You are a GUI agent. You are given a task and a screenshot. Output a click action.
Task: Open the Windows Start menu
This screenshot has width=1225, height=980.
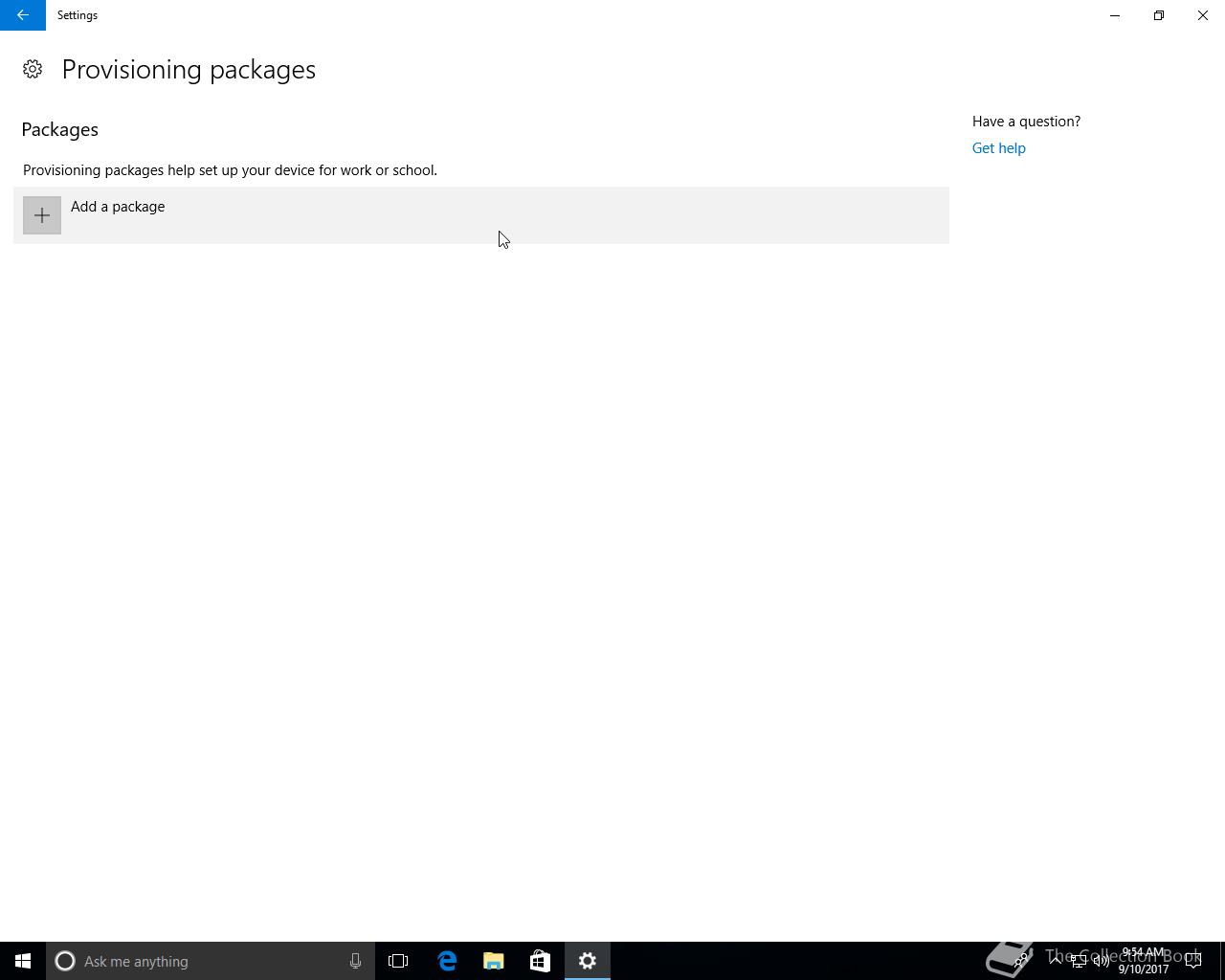click(x=23, y=961)
